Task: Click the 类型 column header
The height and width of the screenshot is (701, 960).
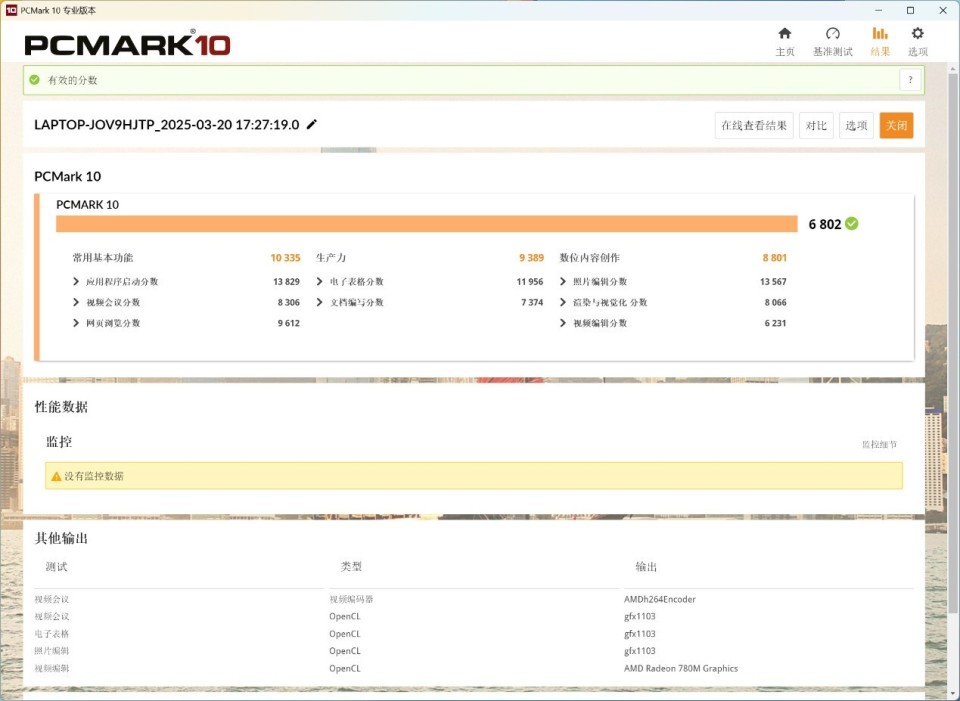Action: point(351,567)
